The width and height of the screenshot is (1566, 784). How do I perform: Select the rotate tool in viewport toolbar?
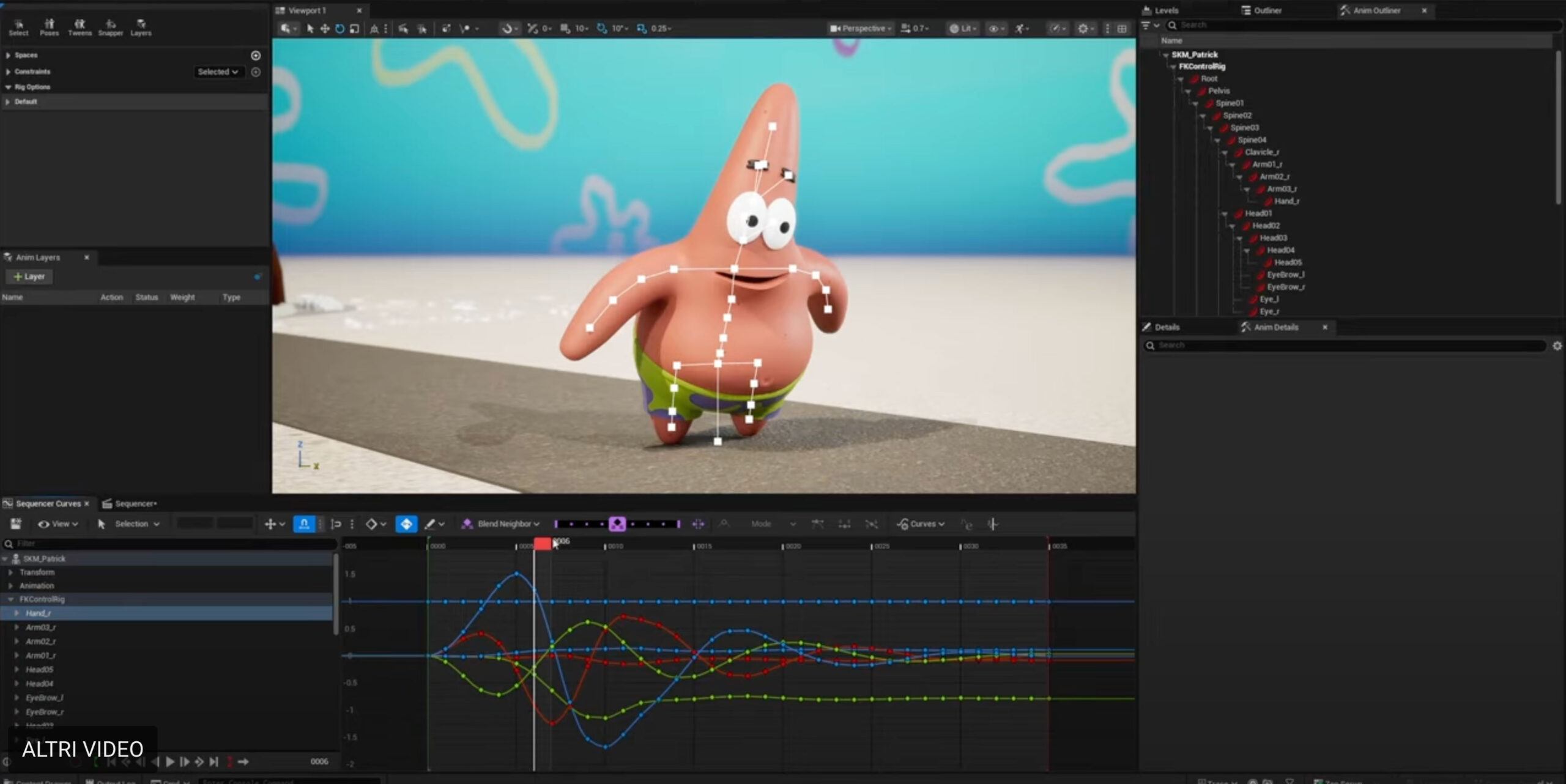(340, 29)
